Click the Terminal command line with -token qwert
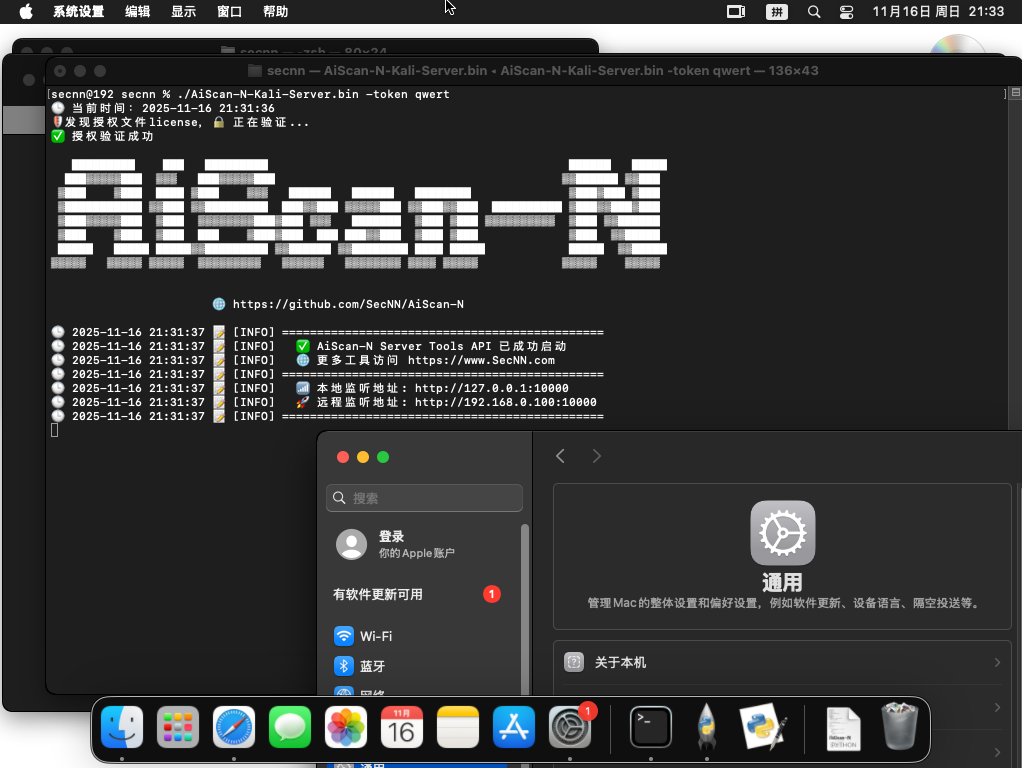1022x768 pixels. pos(250,95)
